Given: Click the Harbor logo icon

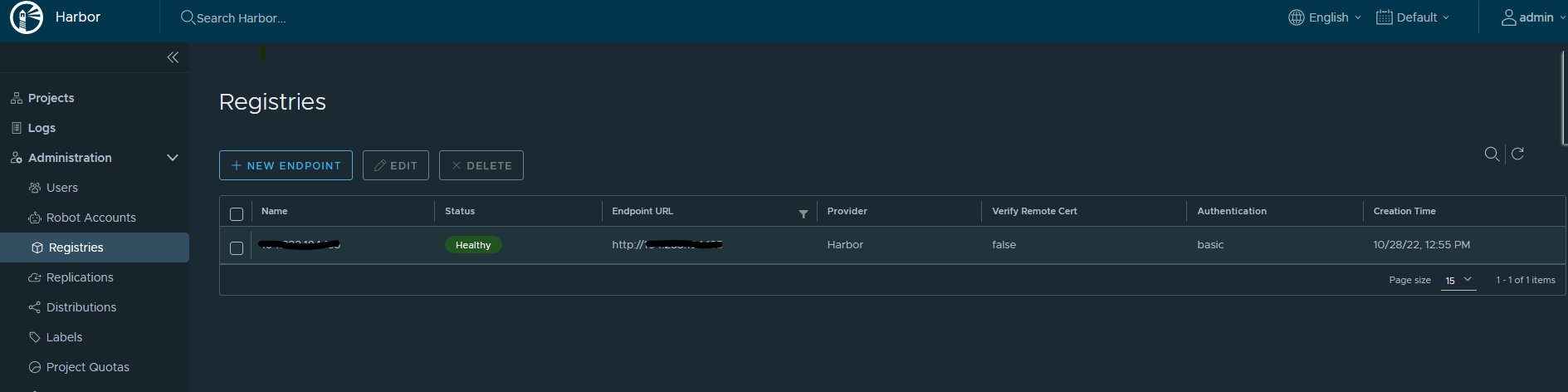Looking at the screenshot, I should 26,17.
